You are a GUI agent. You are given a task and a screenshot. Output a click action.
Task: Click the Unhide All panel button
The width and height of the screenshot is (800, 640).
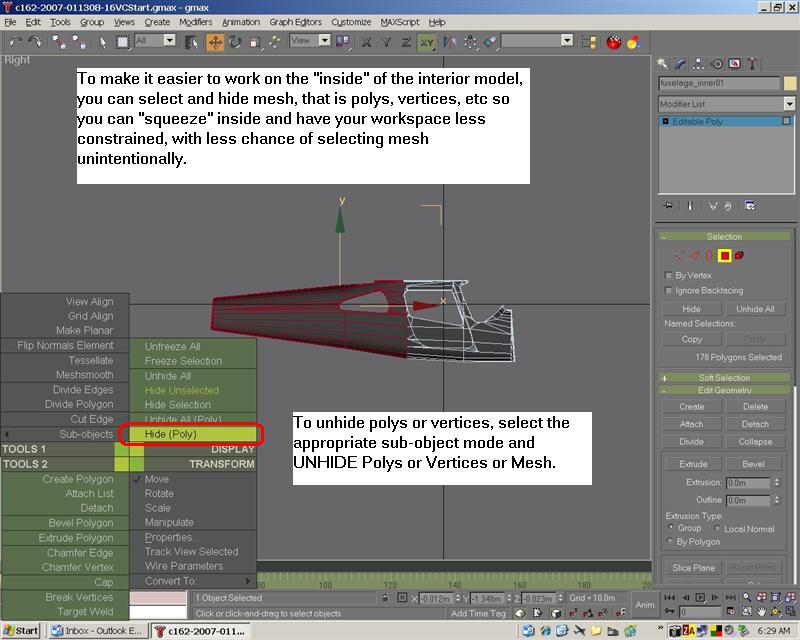[x=755, y=309]
